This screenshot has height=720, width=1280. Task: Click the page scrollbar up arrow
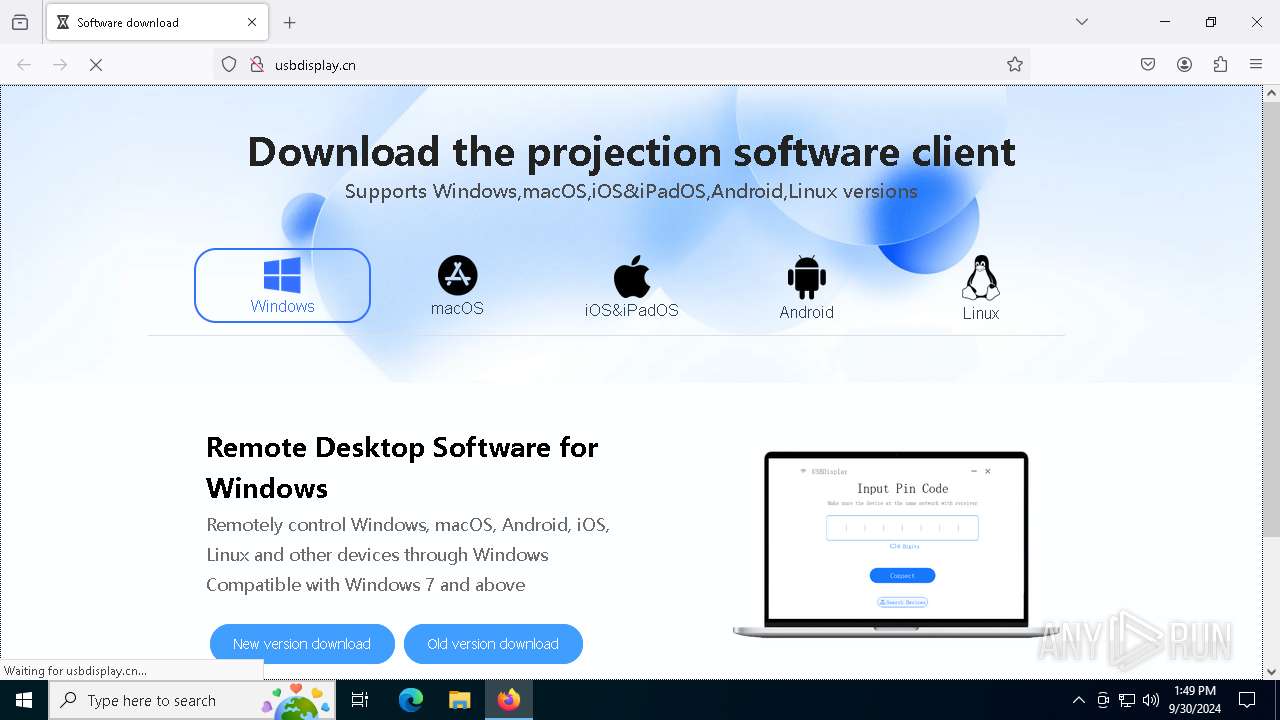click(1271, 93)
